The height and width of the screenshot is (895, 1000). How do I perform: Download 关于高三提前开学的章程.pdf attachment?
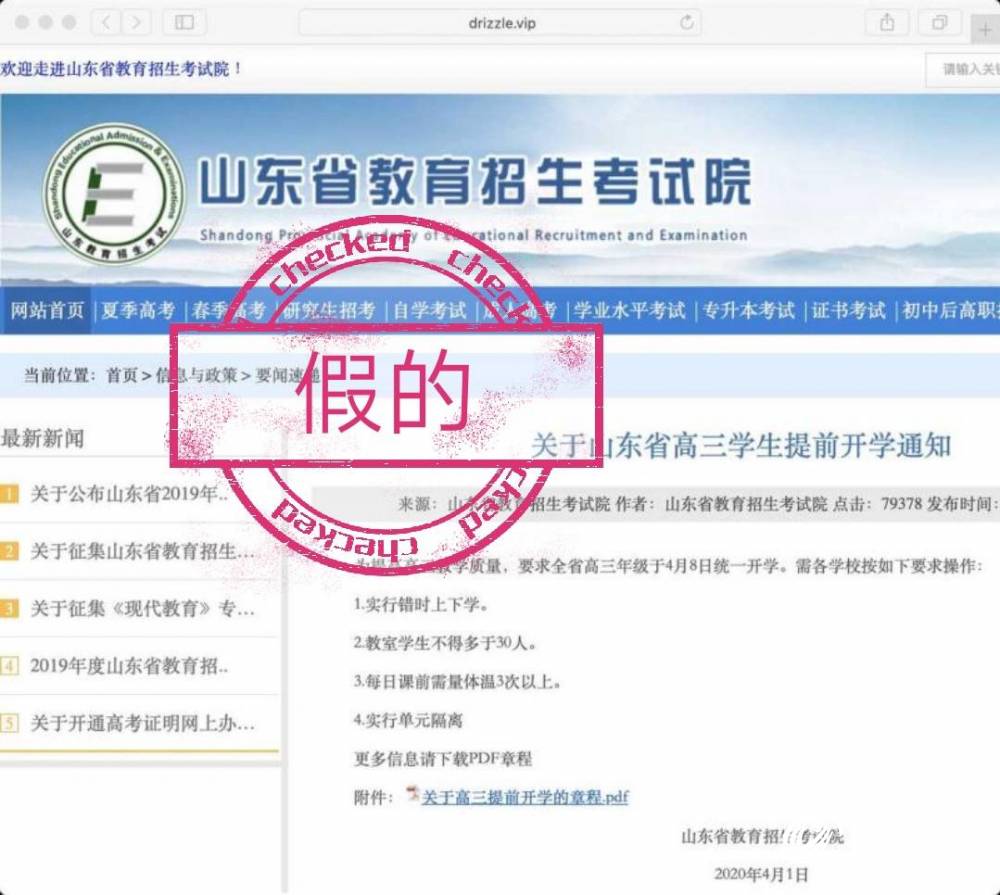tap(525, 797)
